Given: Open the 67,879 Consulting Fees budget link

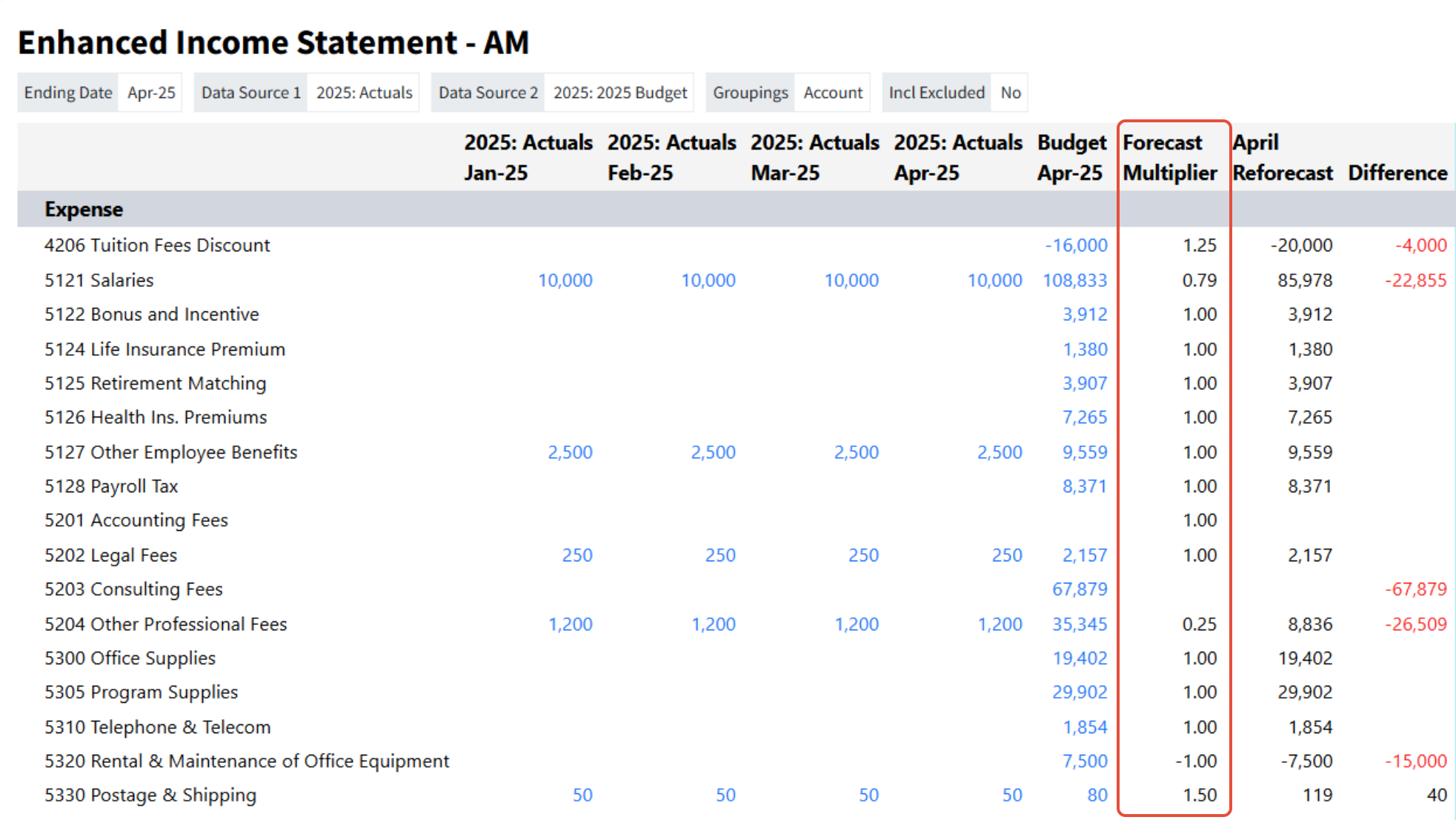Looking at the screenshot, I should point(1080,589).
